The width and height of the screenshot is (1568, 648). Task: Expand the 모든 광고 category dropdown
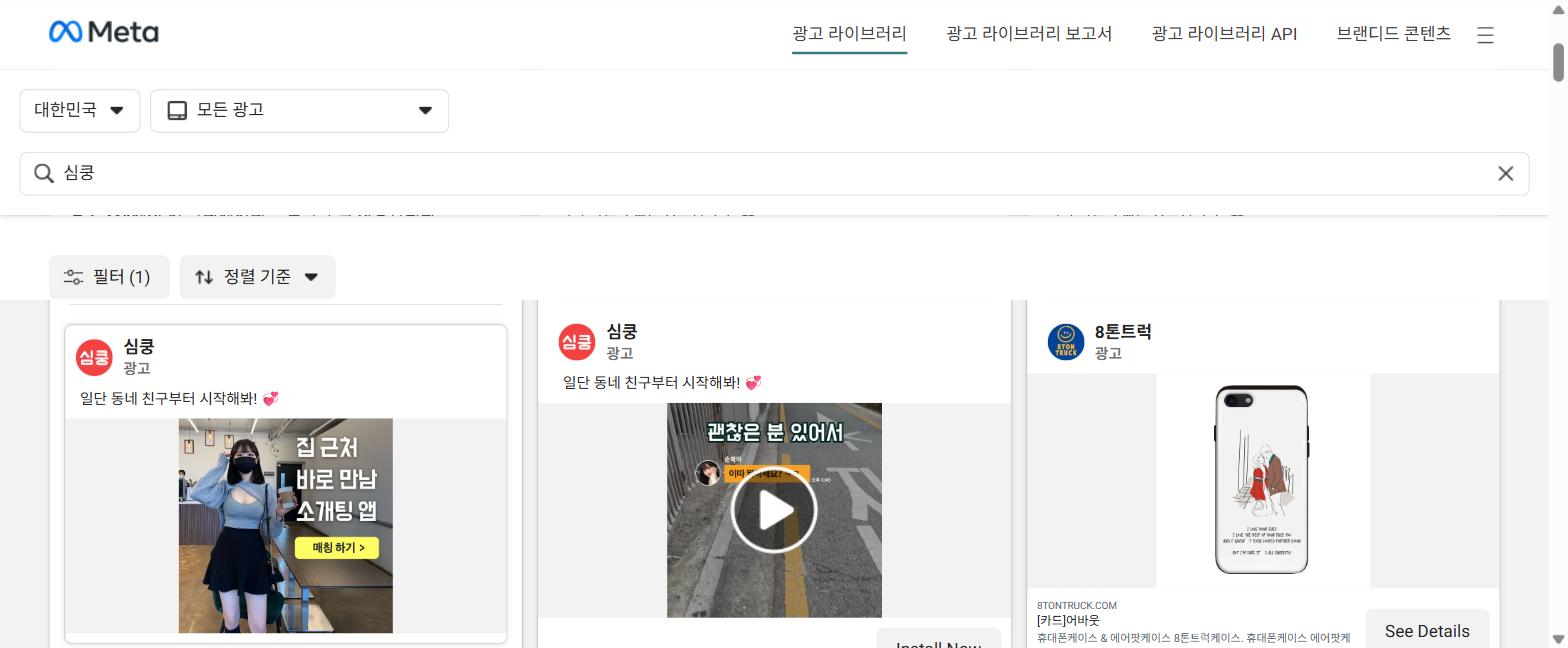click(x=299, y=110)
